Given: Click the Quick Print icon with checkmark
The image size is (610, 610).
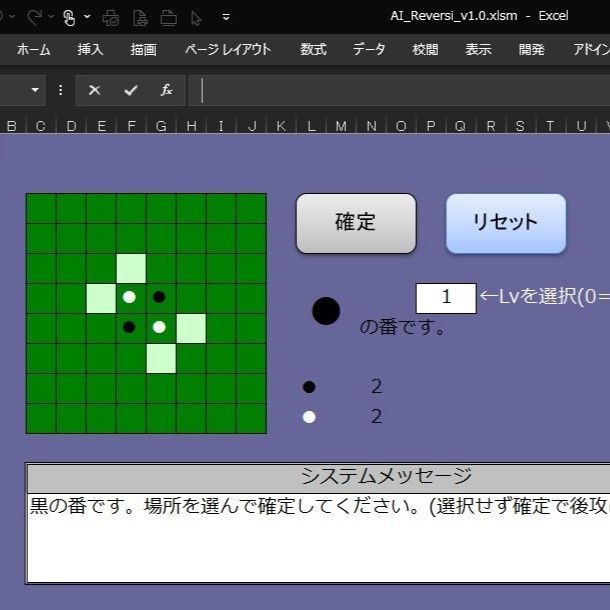Looking at the screenshot, I should [110, 18].
